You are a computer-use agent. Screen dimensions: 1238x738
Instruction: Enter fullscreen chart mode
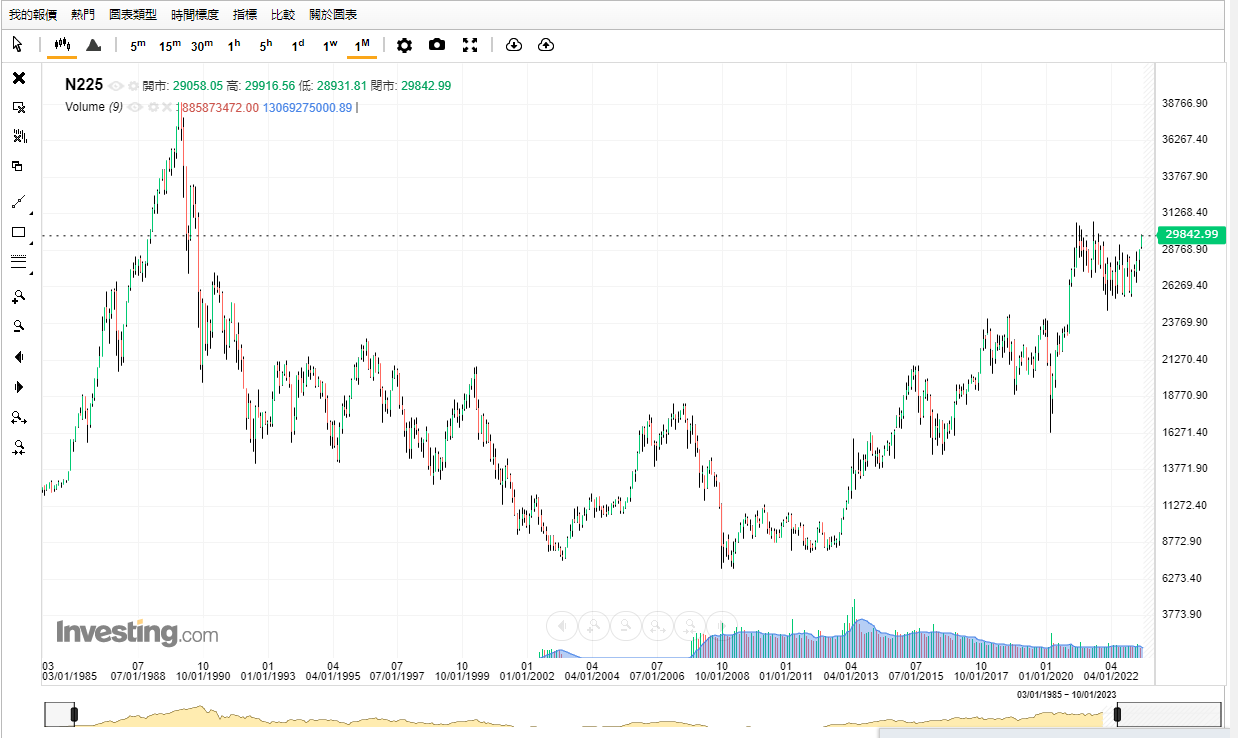click(x=470, y=44)
